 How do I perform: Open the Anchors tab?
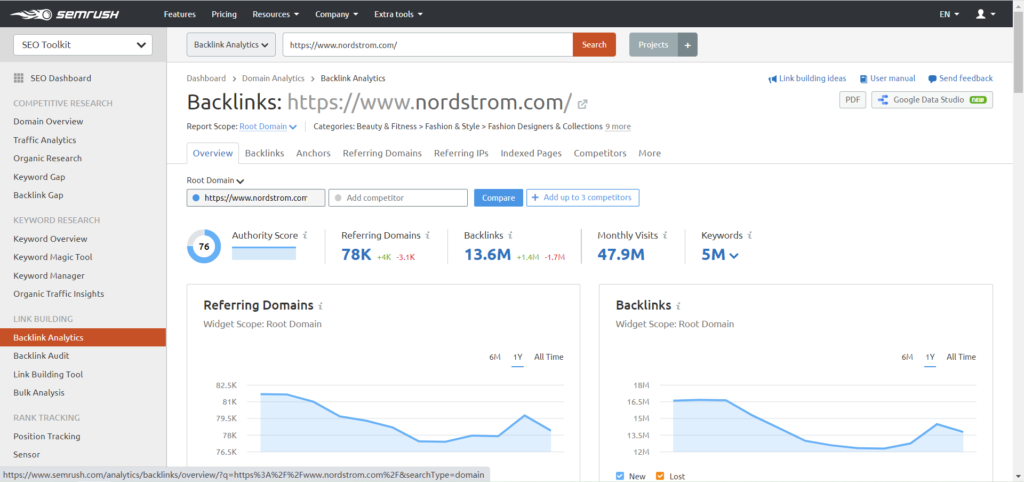coord(313,153)
